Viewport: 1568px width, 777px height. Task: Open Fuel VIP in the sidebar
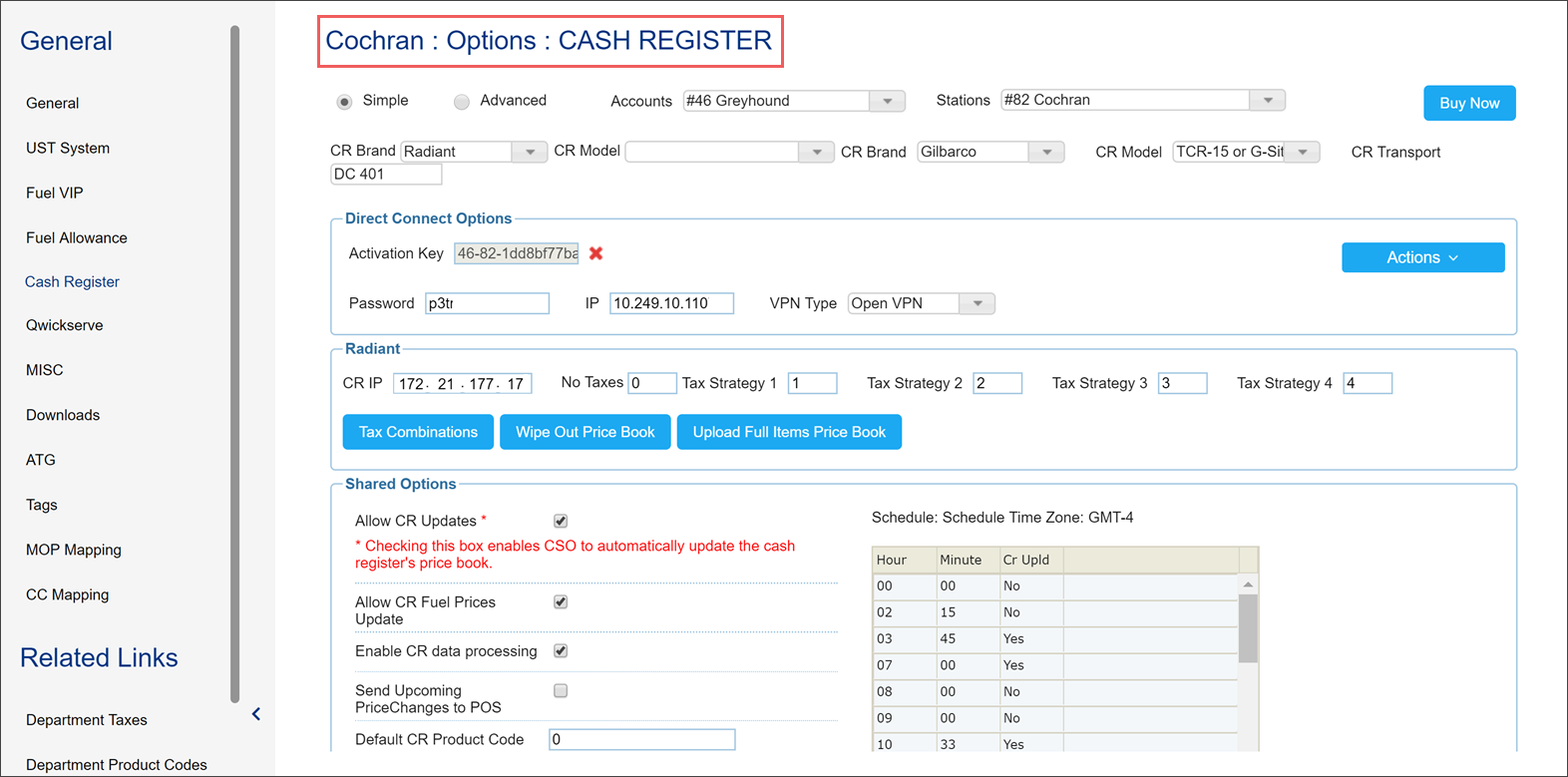click(55, 193)
